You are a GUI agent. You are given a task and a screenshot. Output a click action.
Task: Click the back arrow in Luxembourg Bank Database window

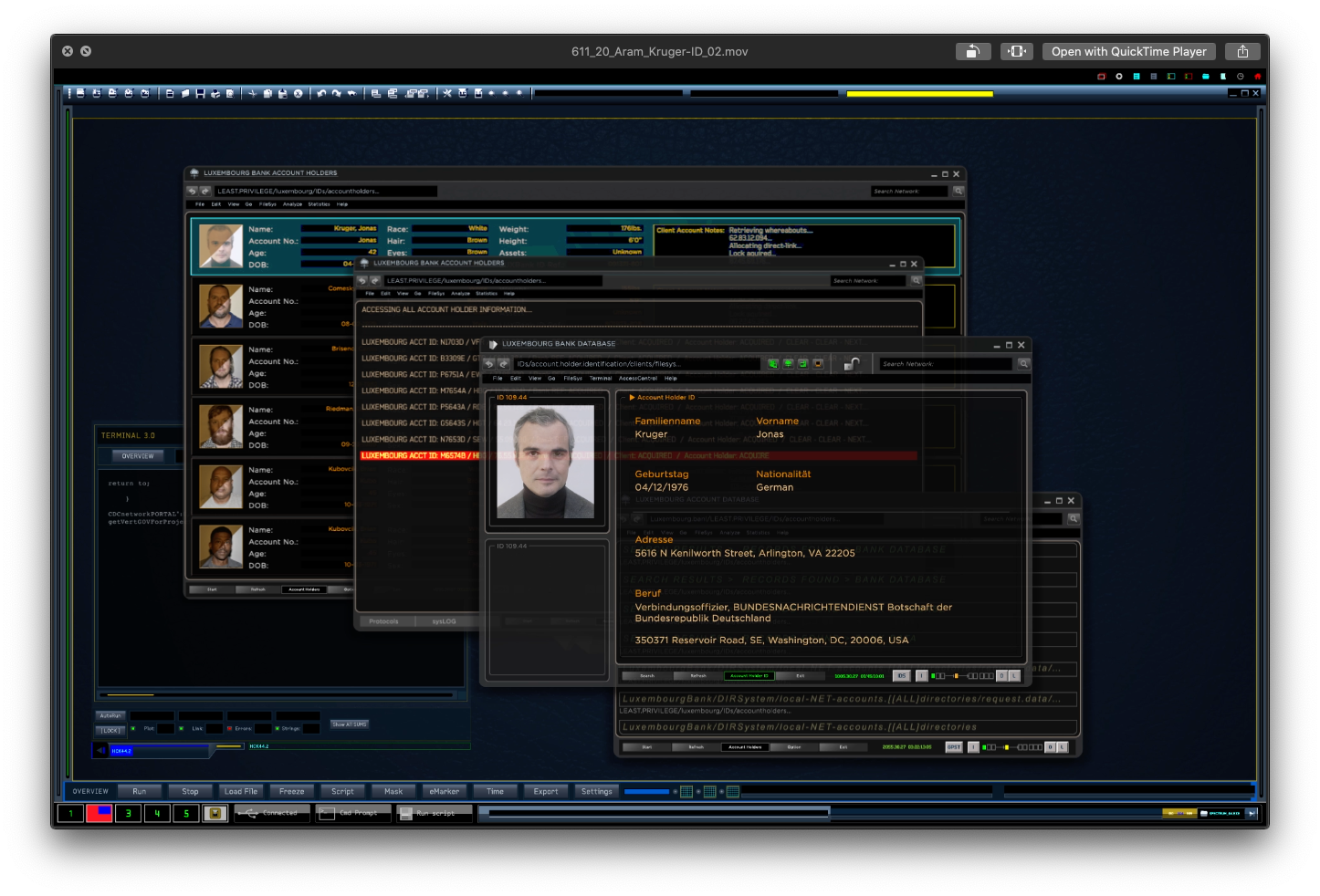click(489, 363)
